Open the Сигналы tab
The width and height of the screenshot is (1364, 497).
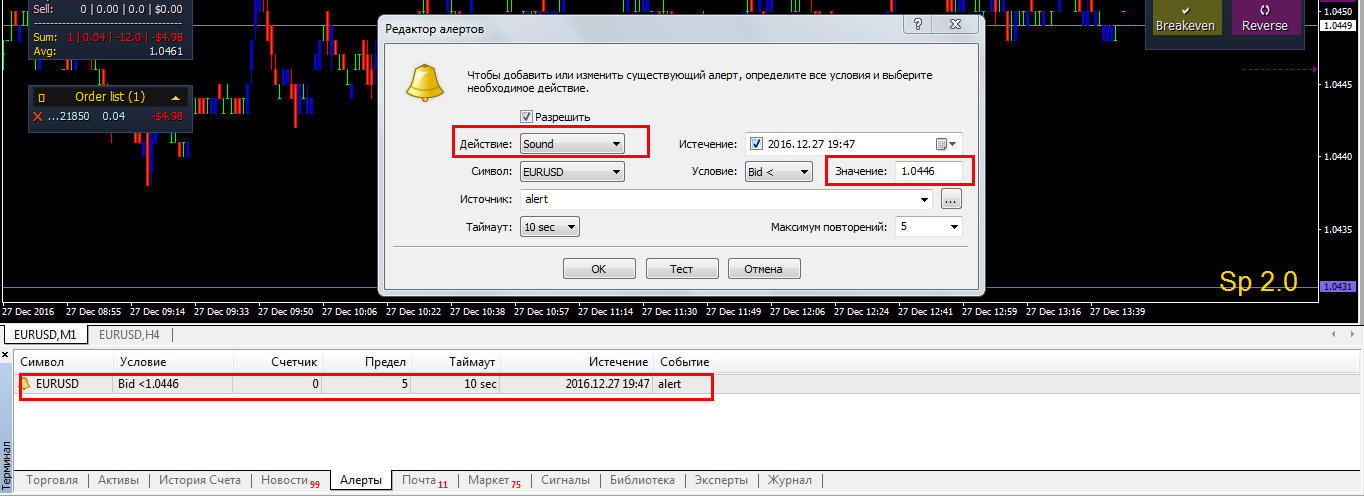pos(565,480)
